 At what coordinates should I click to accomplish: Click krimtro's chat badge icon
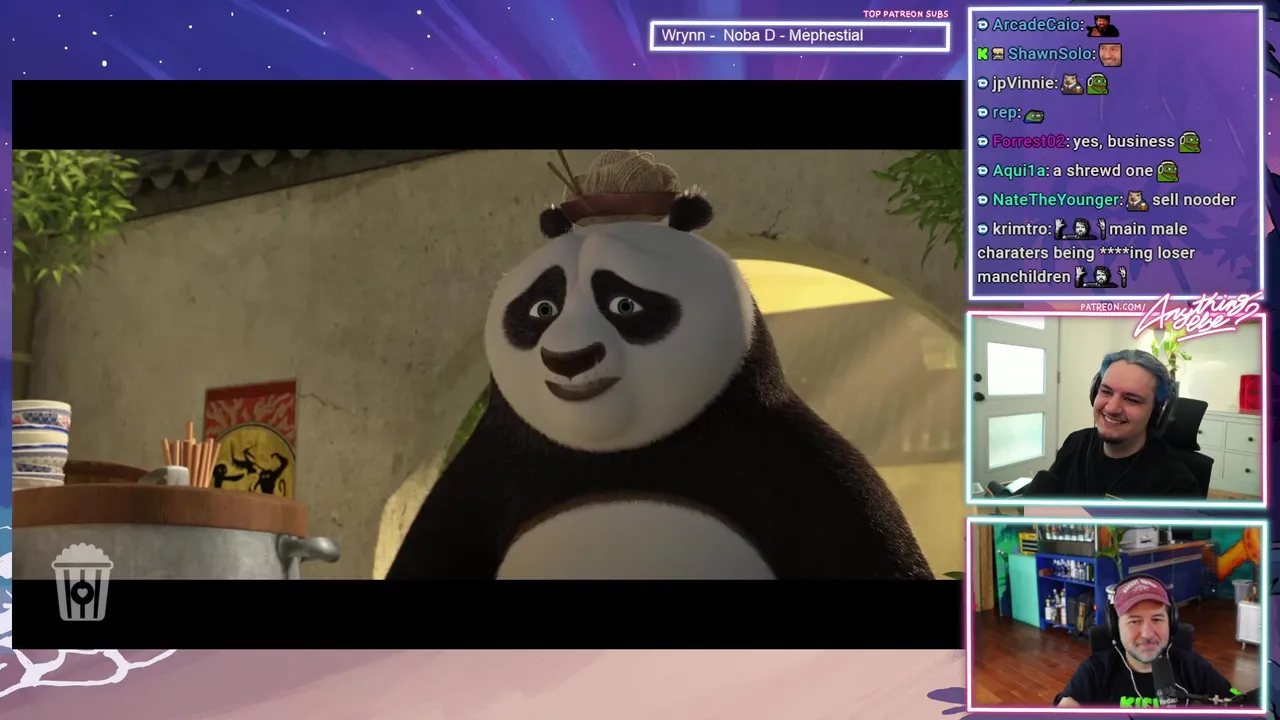coord(983,229)
